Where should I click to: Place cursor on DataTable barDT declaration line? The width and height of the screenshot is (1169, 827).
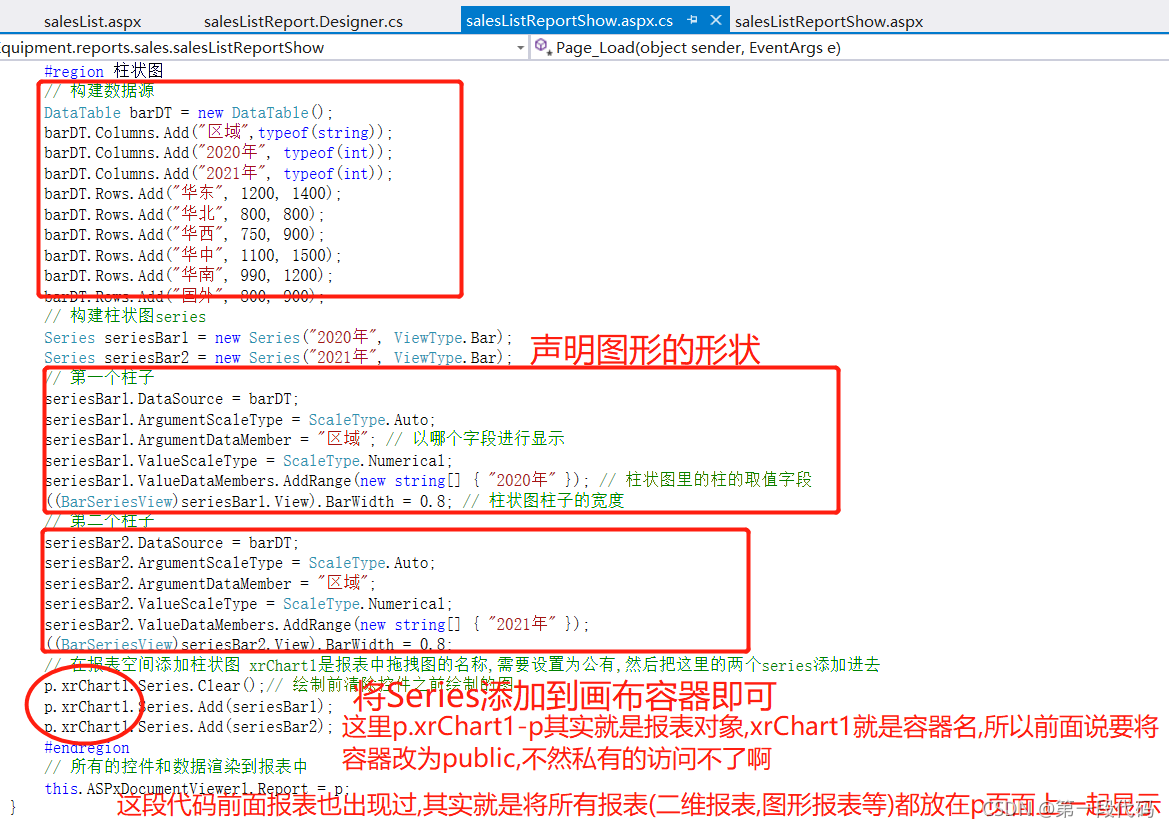point(188,112)
